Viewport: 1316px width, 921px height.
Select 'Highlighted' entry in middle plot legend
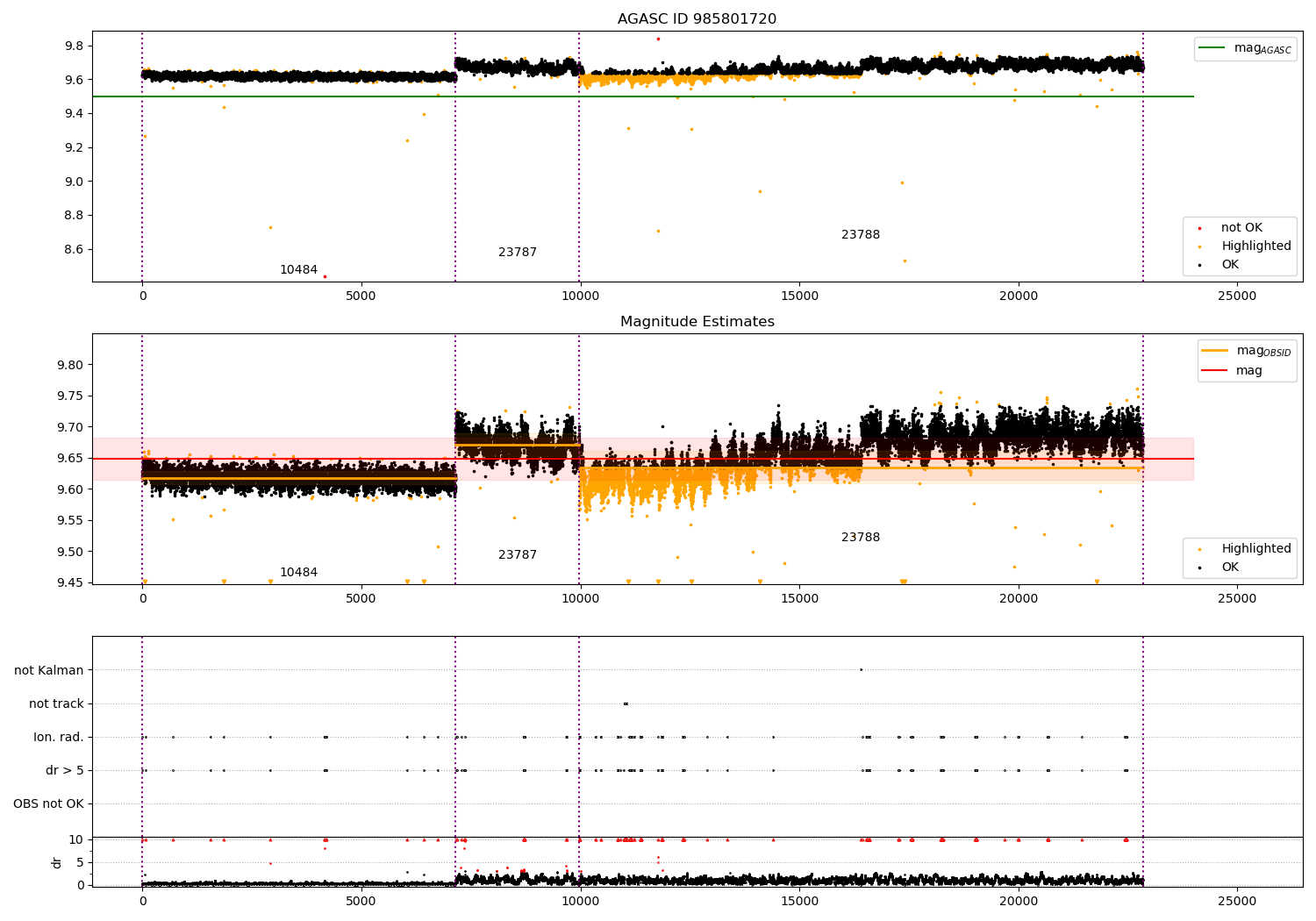(x=1256, y=549)
